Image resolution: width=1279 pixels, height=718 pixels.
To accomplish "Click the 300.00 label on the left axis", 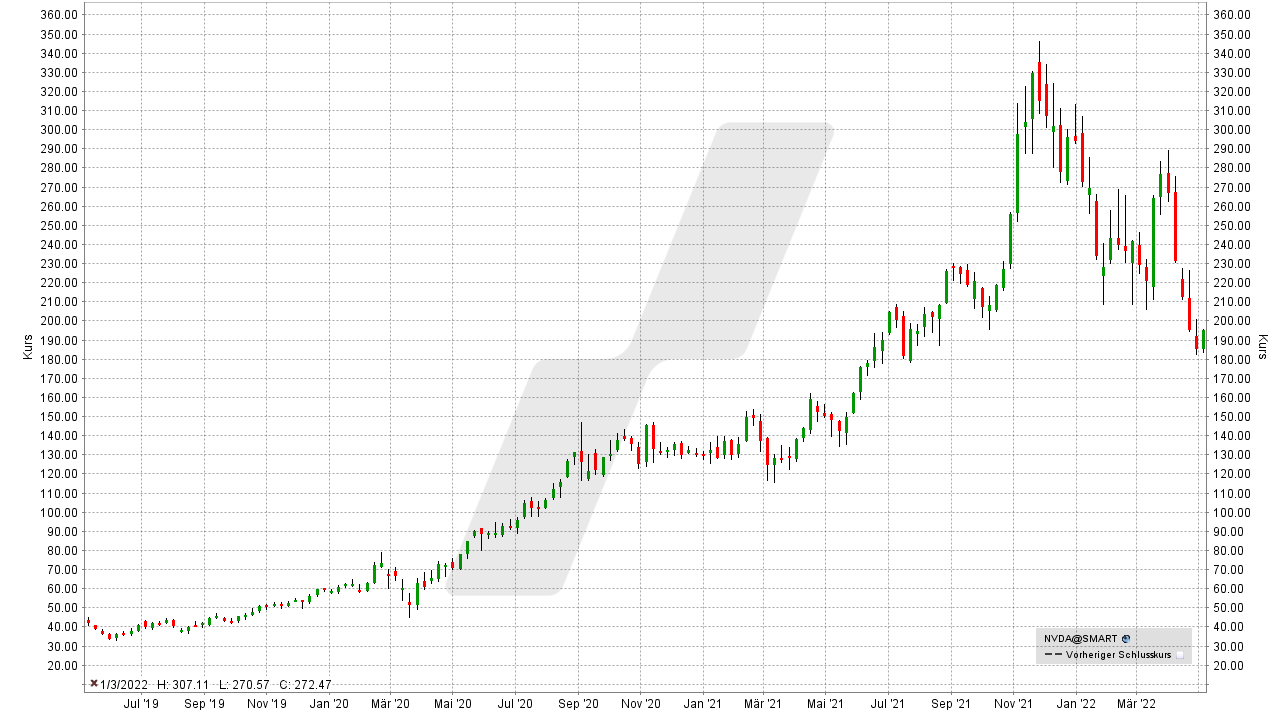I will pyautogui.click(x=59, y=130).
